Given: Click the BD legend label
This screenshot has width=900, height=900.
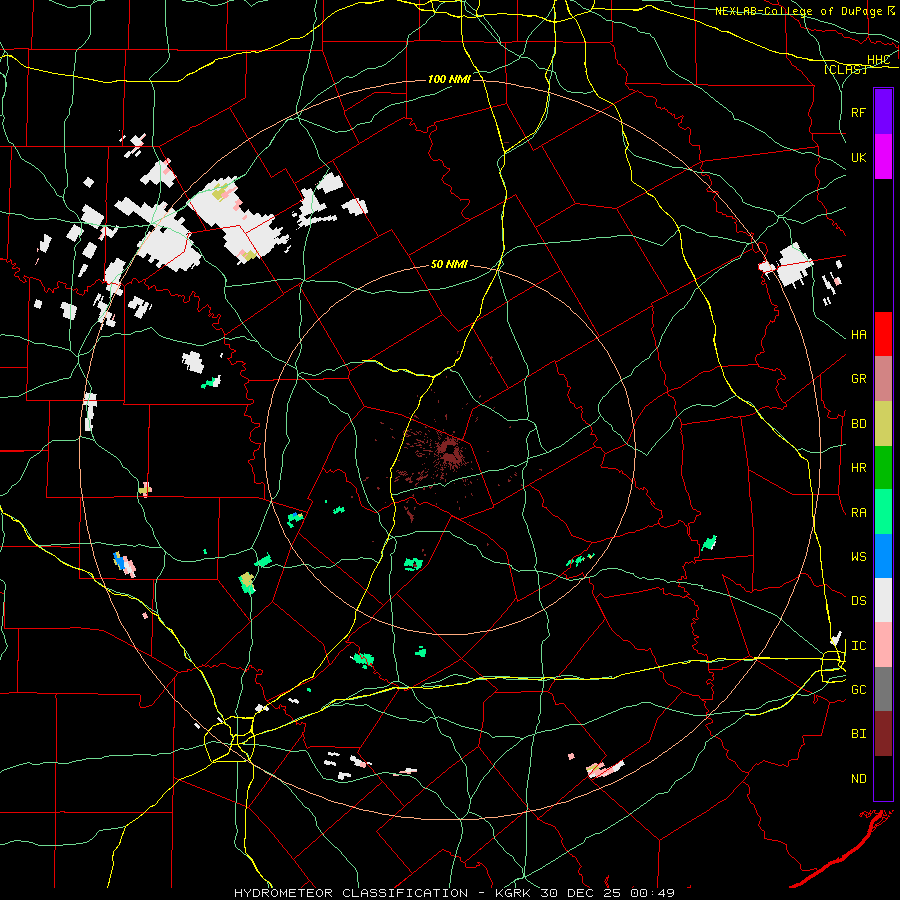Looking at the screenshot, I should [x=858, y=424].
